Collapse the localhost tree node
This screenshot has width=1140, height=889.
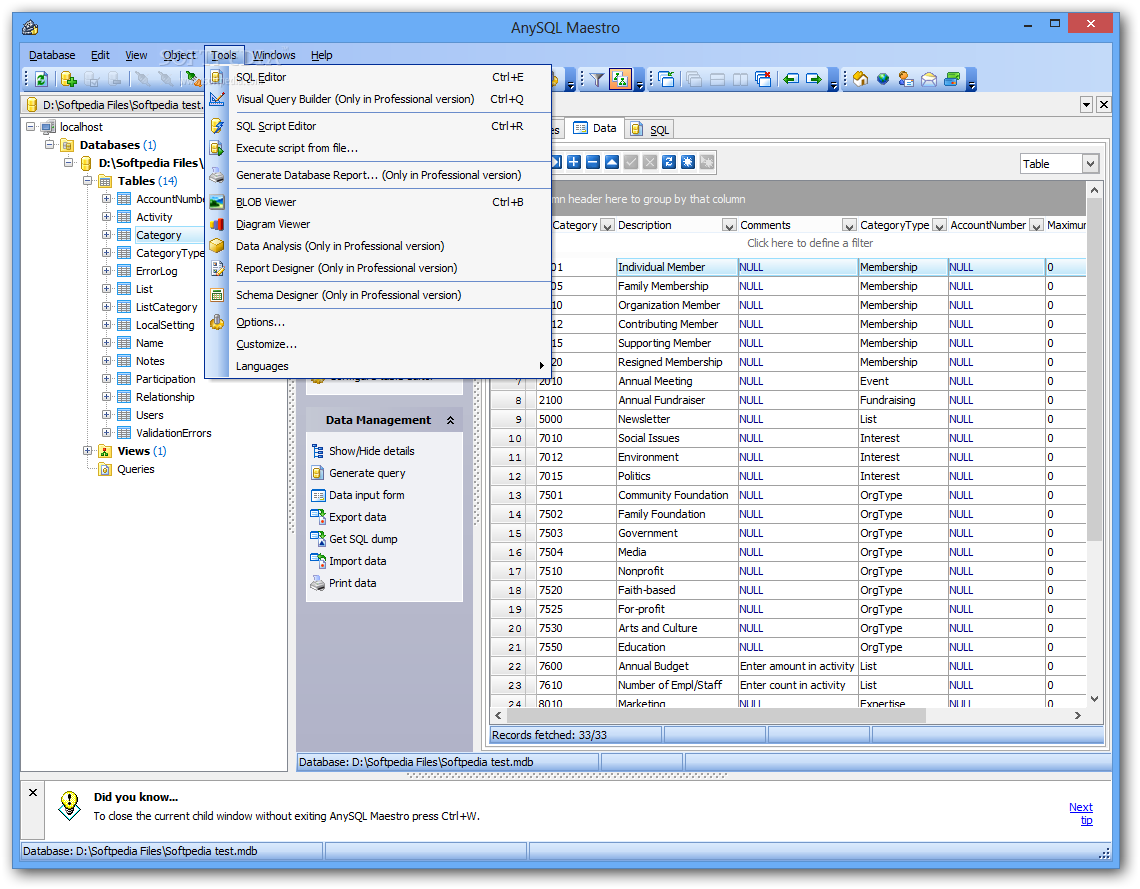click(31, 126)
